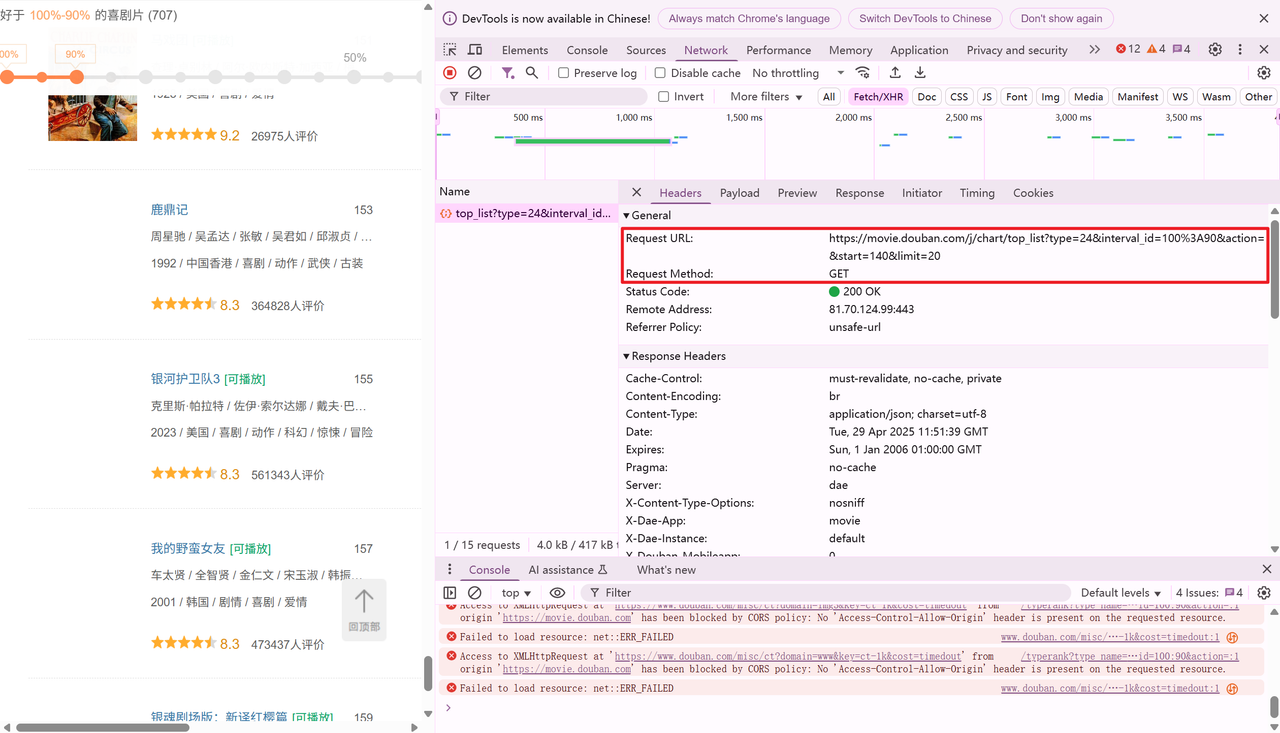The width and height of the screenshot is (1280, 733).
Task: Select the All request type filter
Action: coord(829,97)
